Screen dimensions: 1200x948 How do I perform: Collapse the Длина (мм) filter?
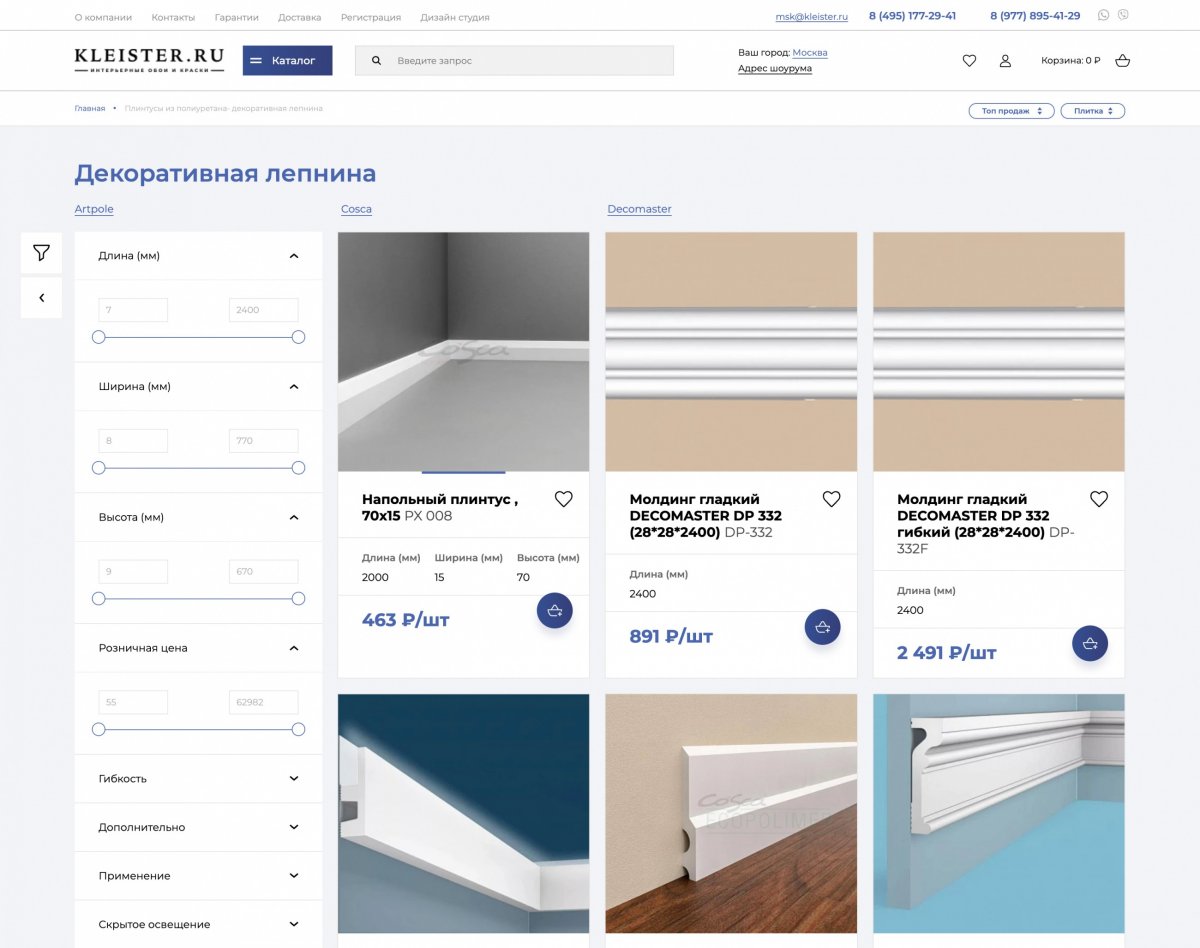294,256
